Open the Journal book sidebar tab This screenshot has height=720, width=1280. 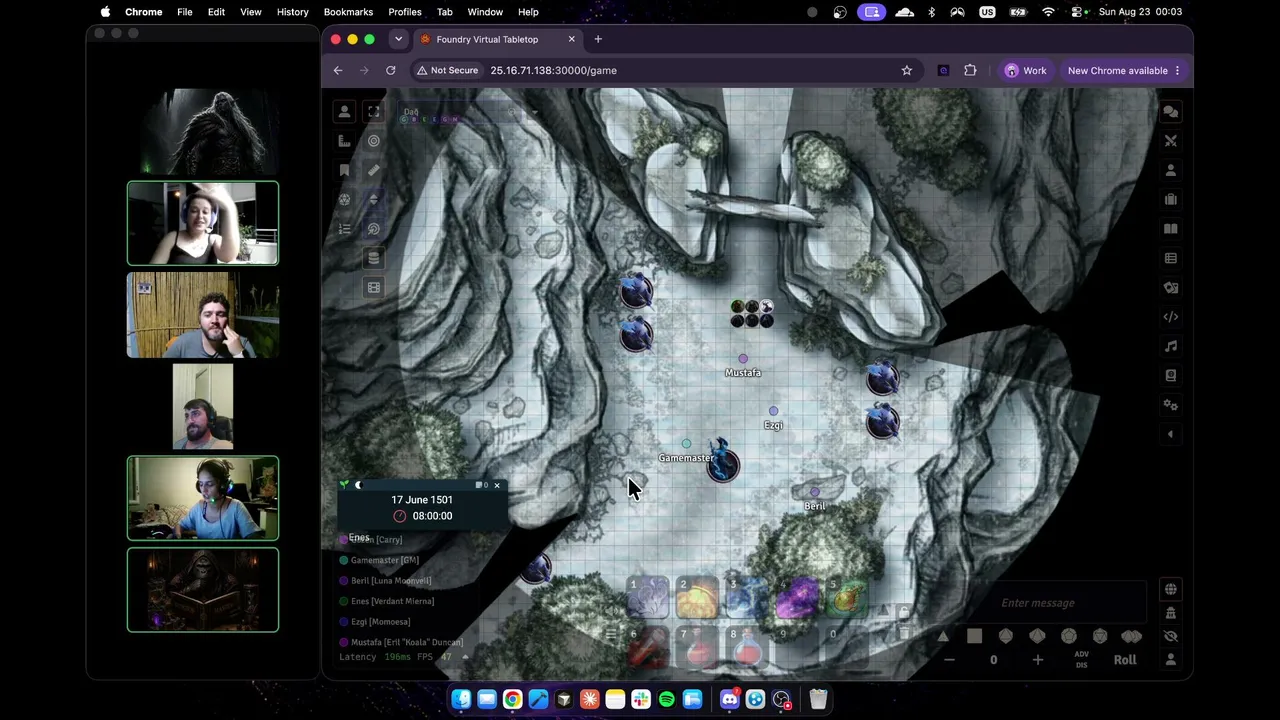pyautogui.click(x=1171, y=229)
